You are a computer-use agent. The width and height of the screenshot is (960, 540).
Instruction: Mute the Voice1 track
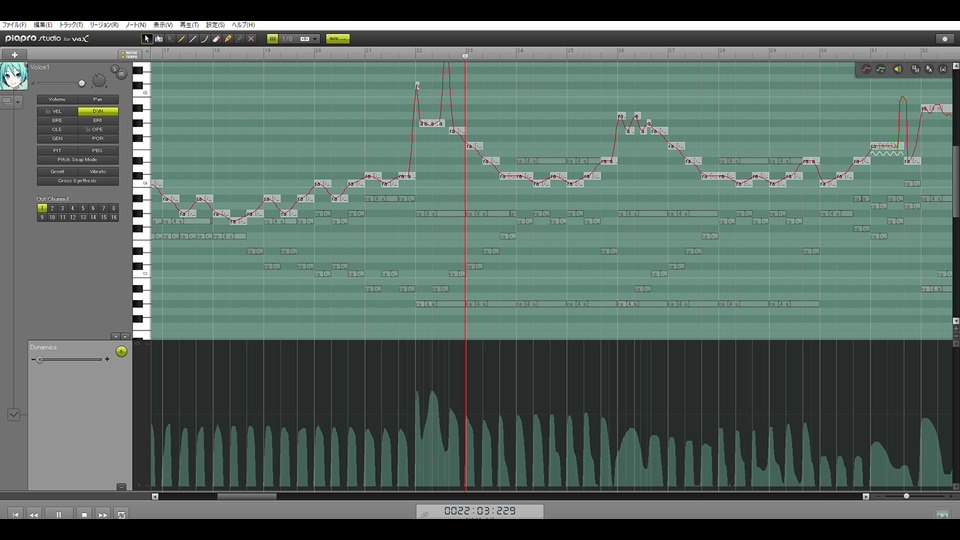pyautogui.click(x=121, y=74)
